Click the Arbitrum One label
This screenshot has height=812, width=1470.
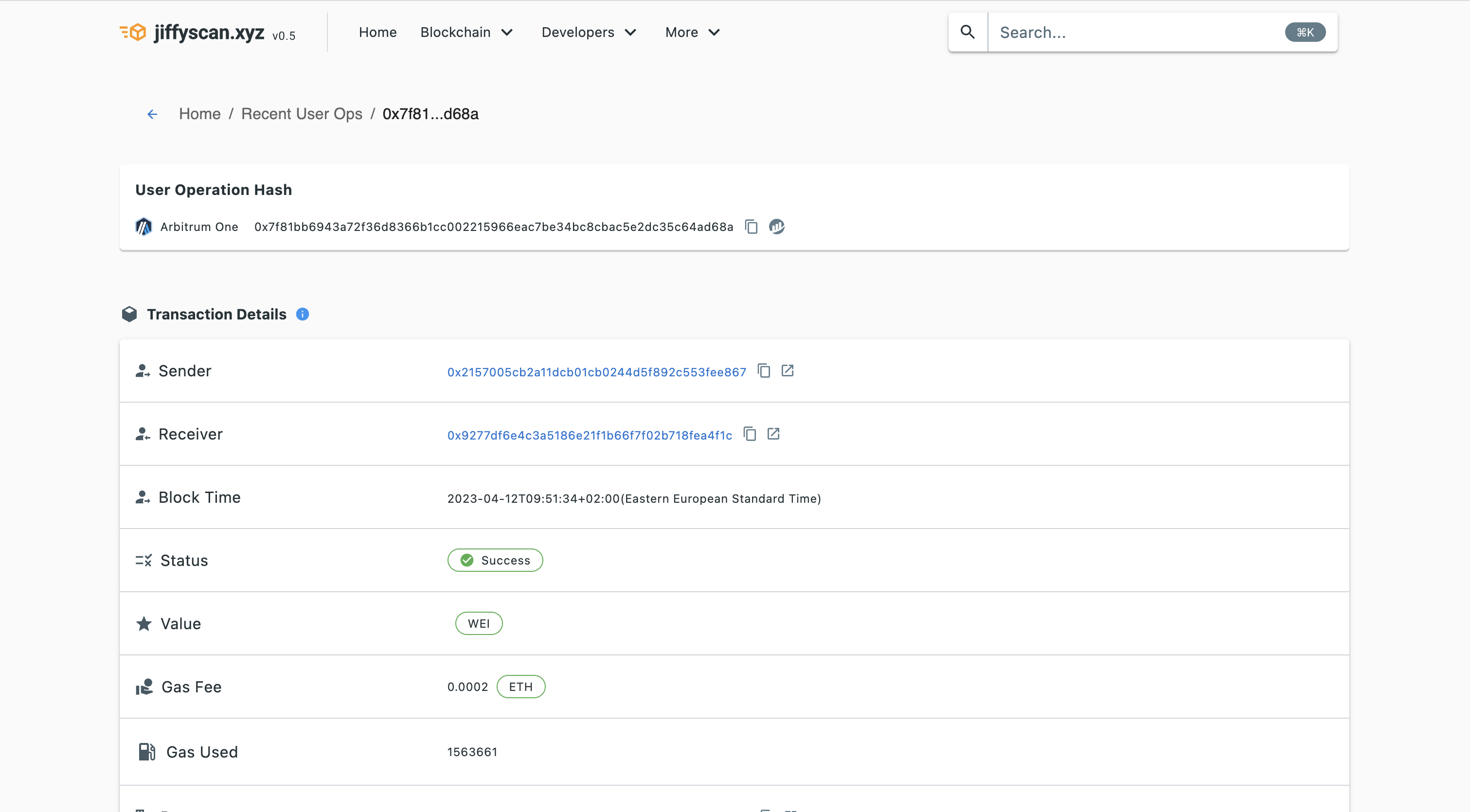pos(199,227)
